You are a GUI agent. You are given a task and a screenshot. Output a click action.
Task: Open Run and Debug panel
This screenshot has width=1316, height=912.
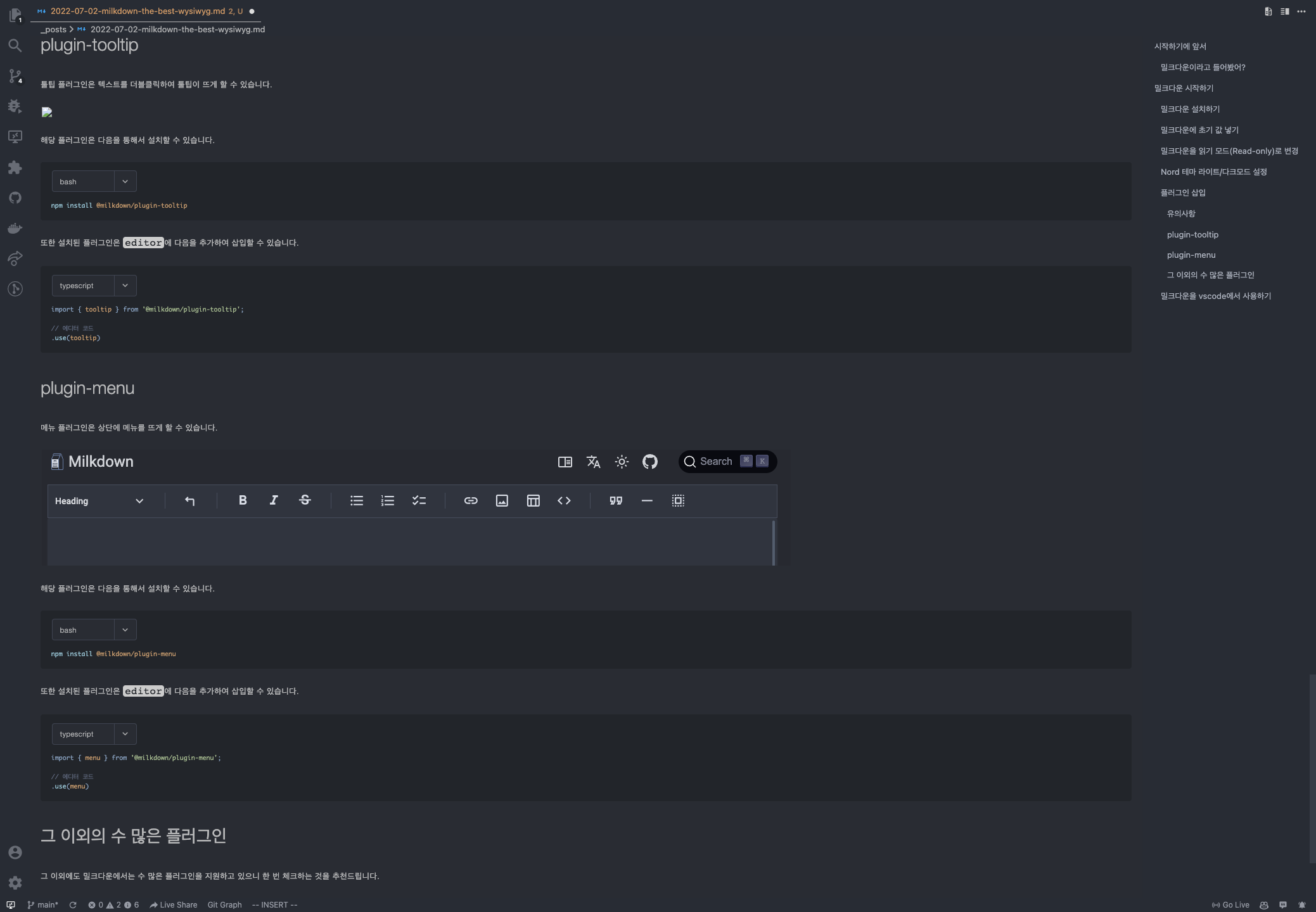15,106
